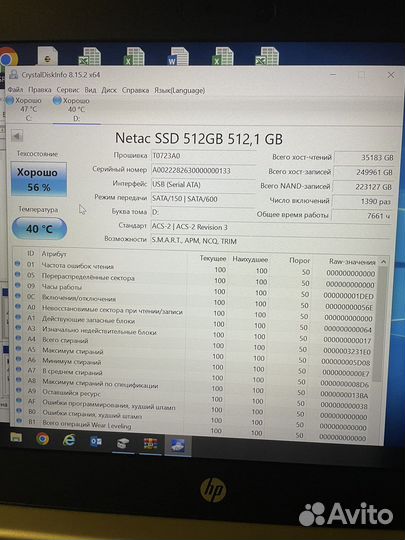The width and height of the screenshot is (405, 540).
Task: Click the host writes value 249961 GB
Action: point(364,172)
